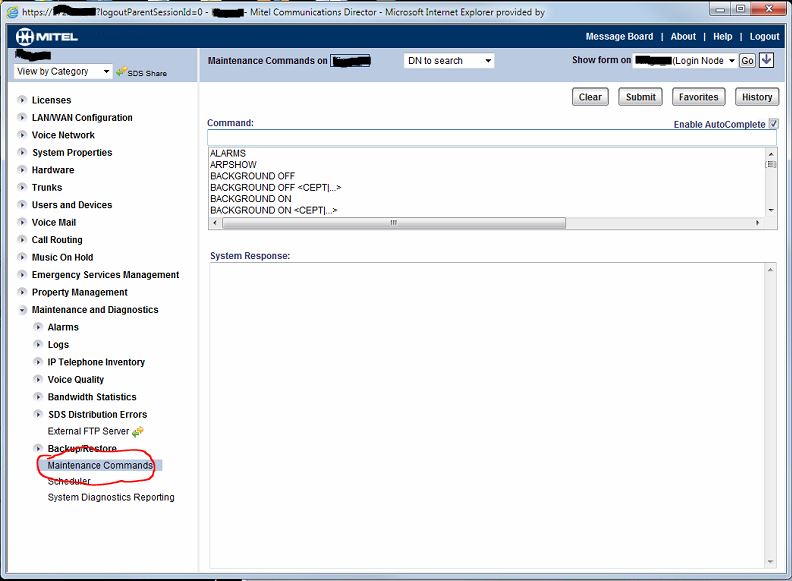792x581 pixels.
Task: Click inside the System Response area
Action: pos(487,416)
